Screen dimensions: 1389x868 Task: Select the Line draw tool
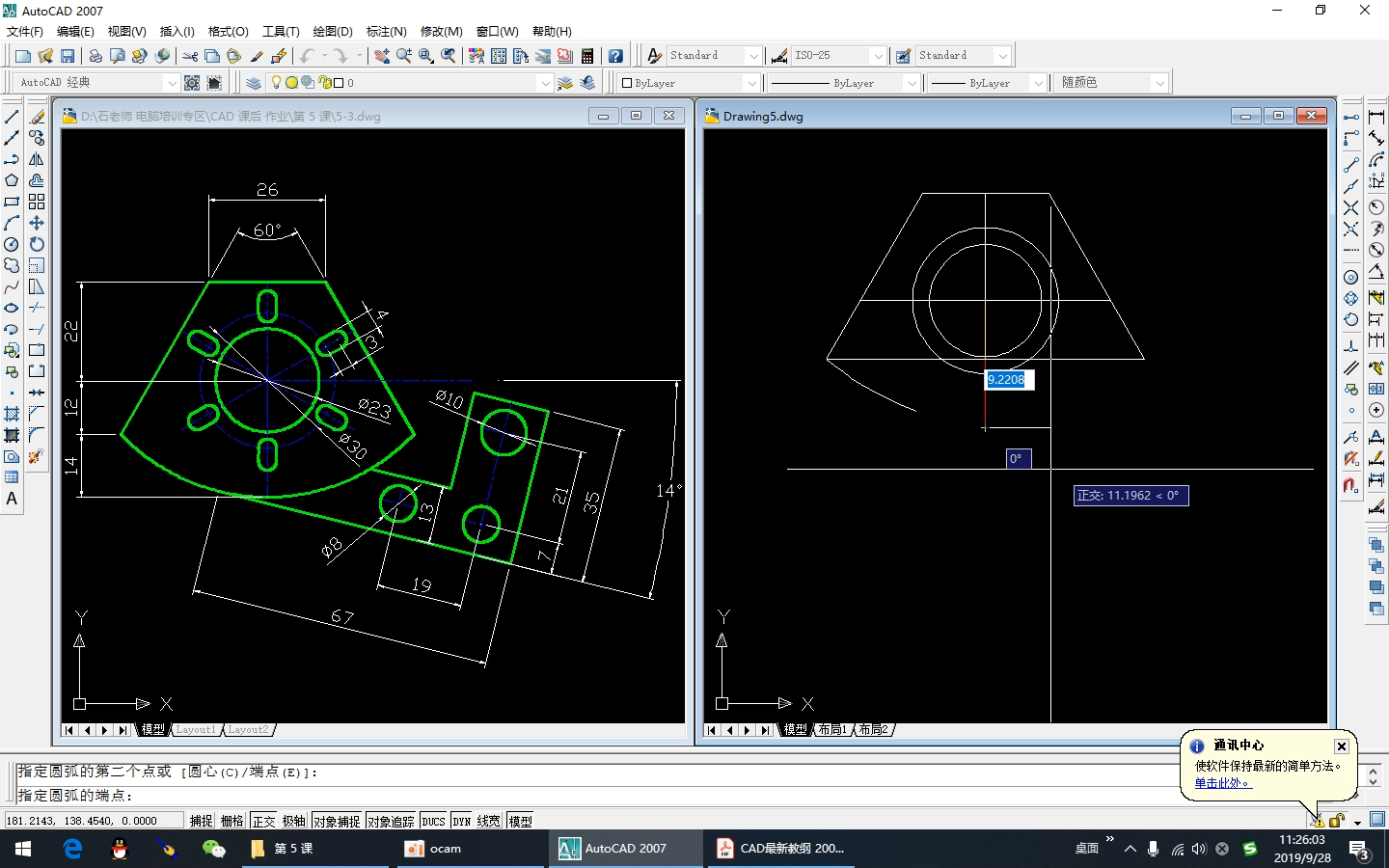tap(12, 117)
